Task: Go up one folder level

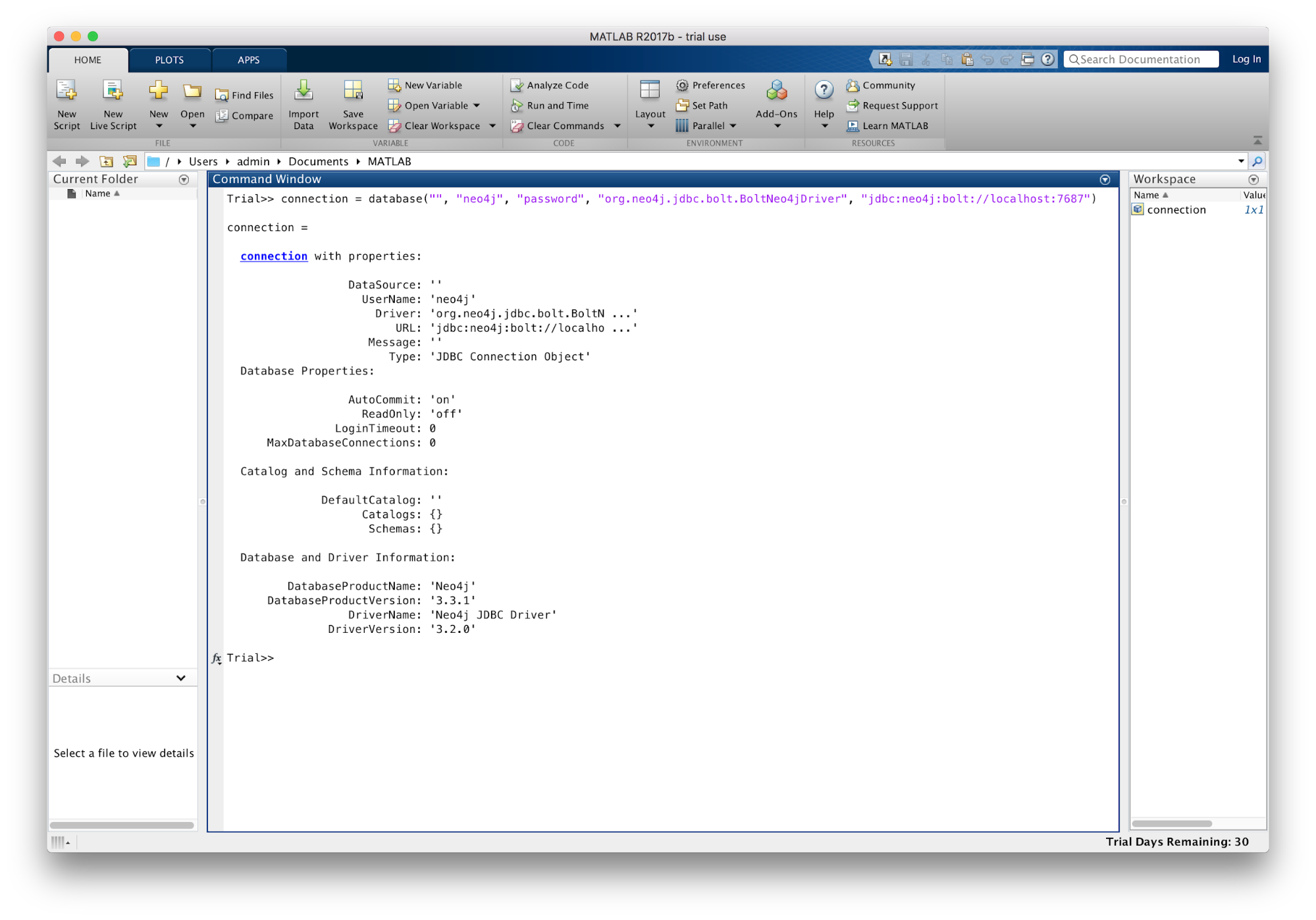Action: click(x=106, y=161)
